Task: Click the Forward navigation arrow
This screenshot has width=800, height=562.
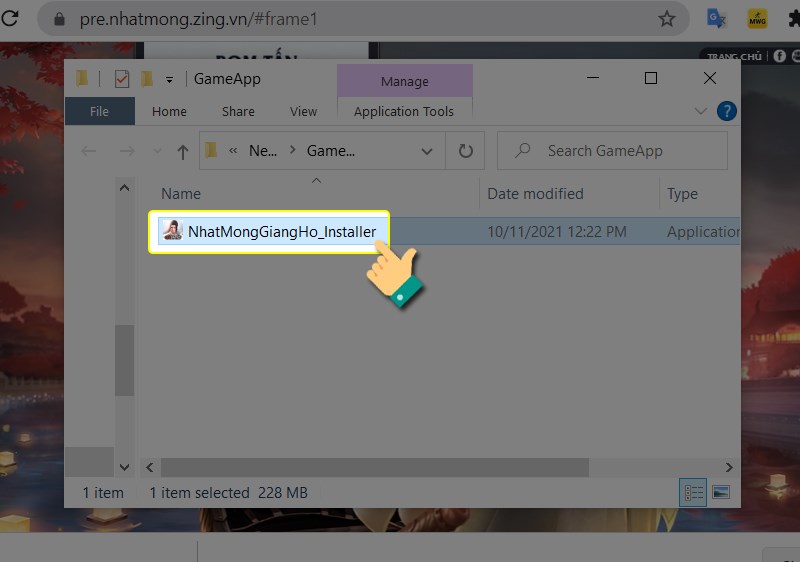Action: pyautogui.click(x=127, y=150)
